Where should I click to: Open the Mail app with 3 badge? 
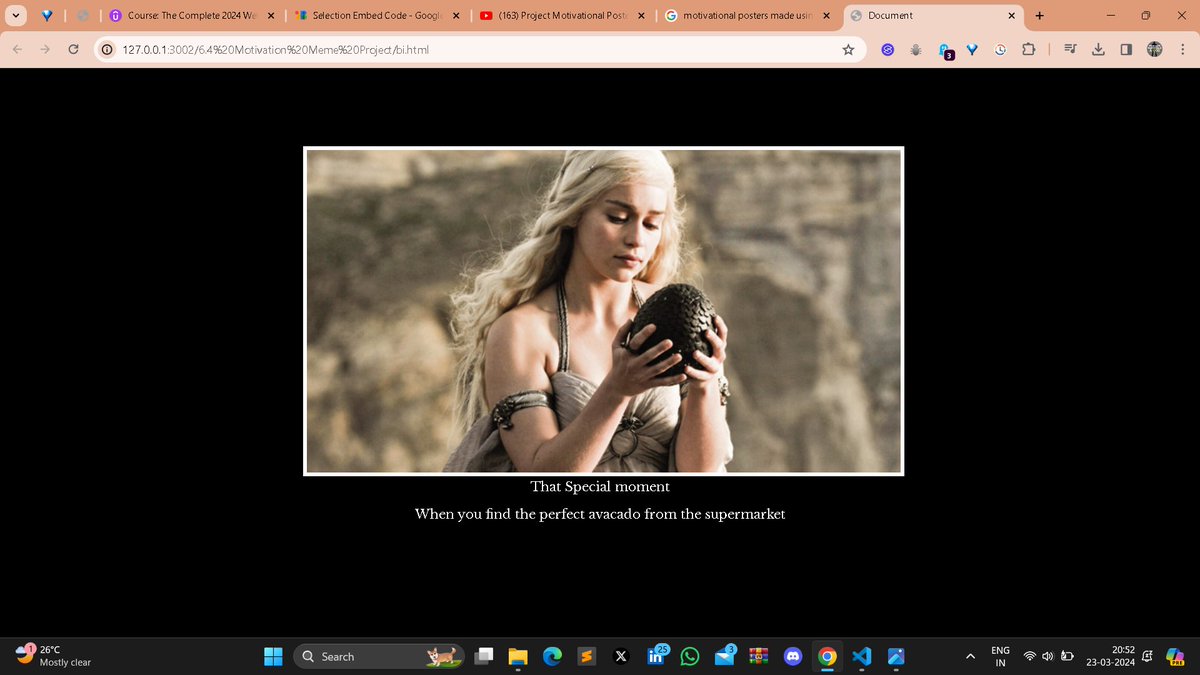(x=726, y=655)
